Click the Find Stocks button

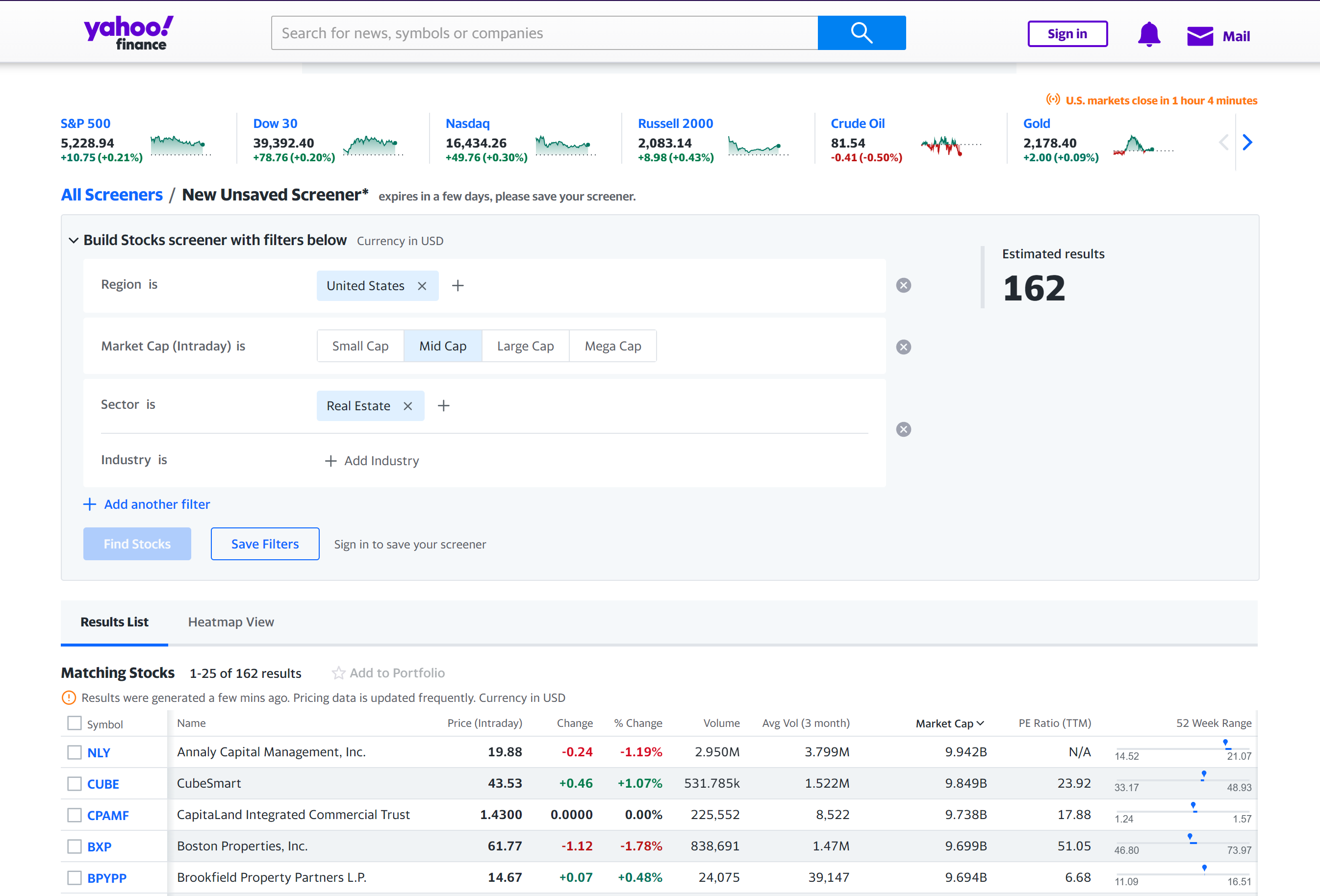[x=137, y=544]
